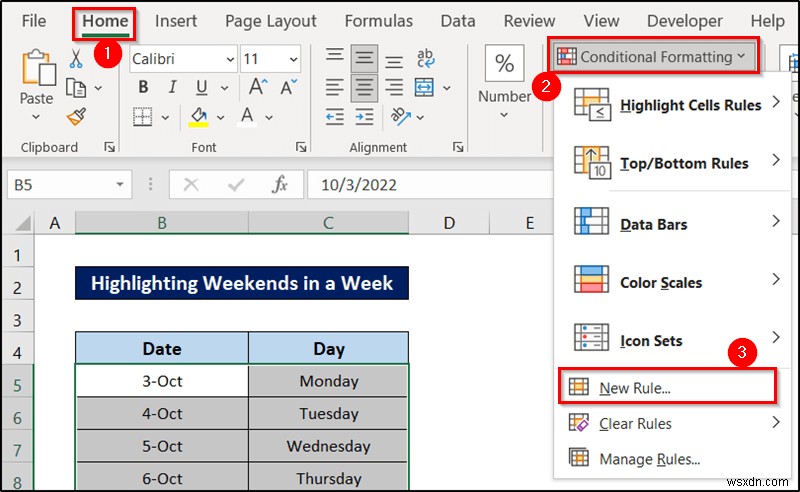Click the Increase Indent icon
The height and width of the screenshot is (492, 800).
click(x=364, y=117)
